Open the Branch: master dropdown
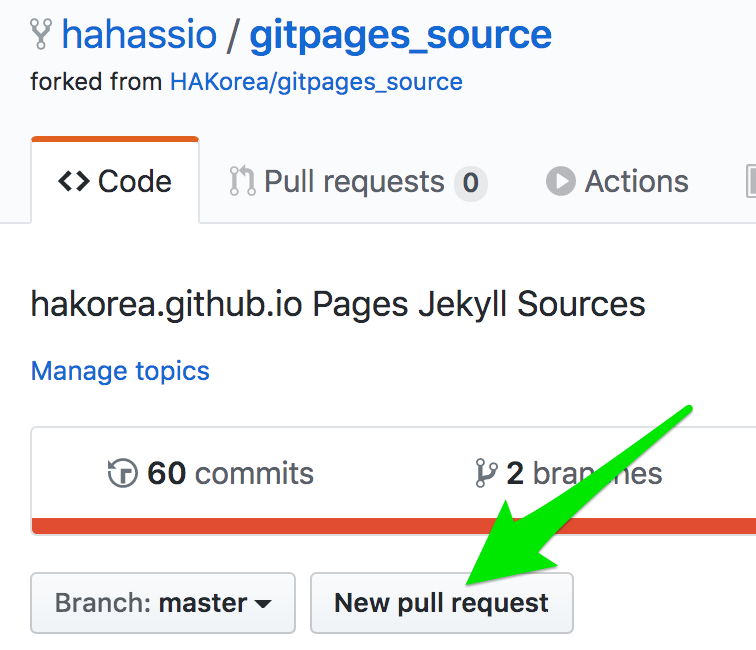Image resolution: width=756 pixels, height=650 pixels. [163, 603]
